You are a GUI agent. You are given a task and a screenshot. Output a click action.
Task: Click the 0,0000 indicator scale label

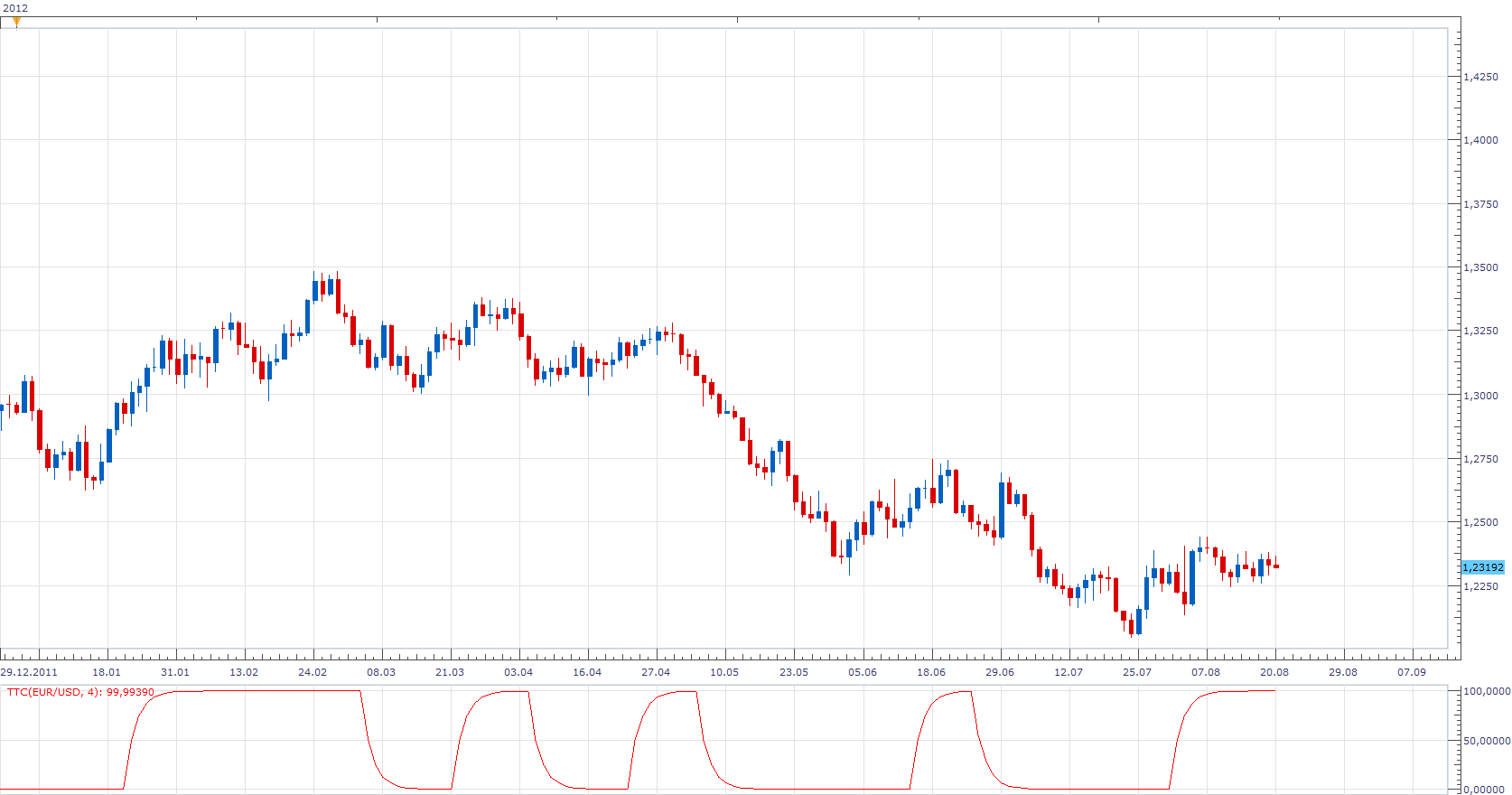click(x=1486, y=790)
